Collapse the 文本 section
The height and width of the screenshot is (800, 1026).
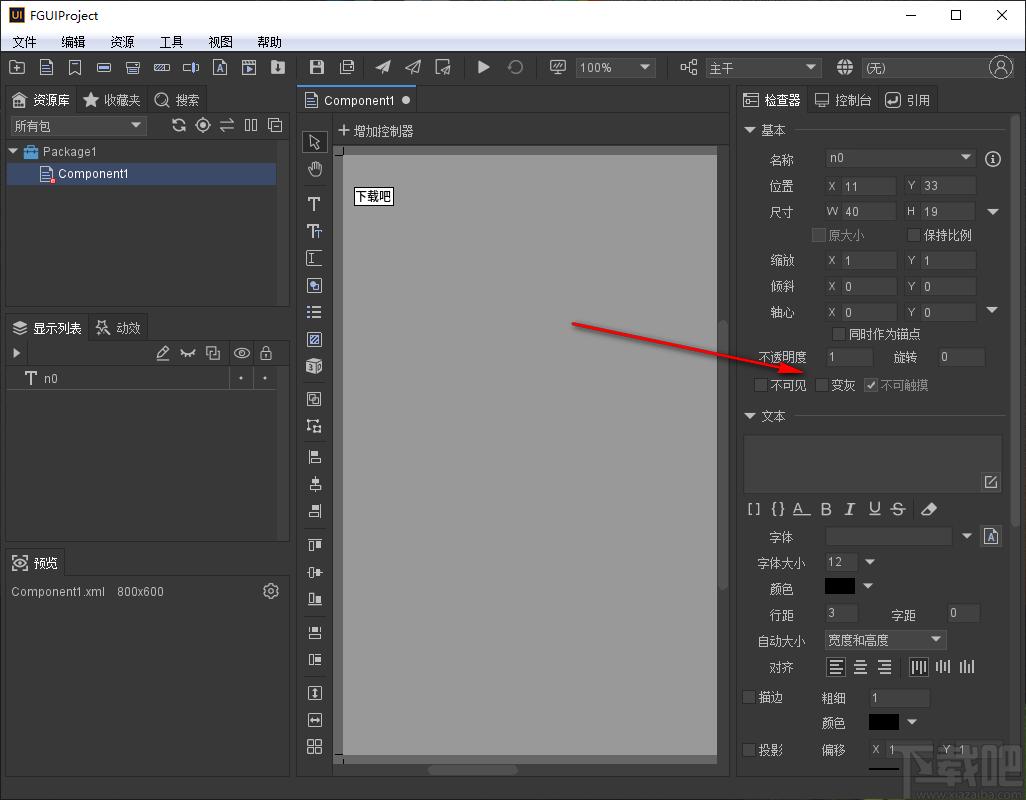coord(750,416)
